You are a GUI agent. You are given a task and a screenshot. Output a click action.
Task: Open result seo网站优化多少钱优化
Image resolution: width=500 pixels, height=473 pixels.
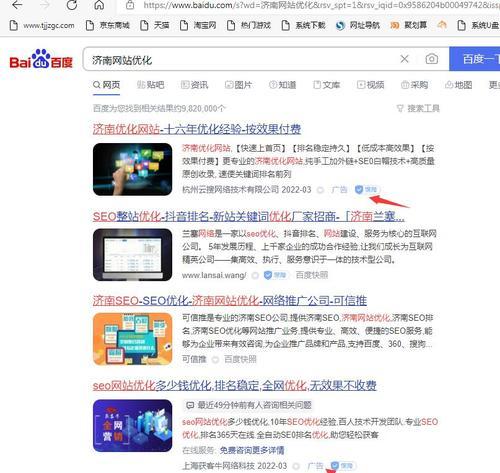235,386
